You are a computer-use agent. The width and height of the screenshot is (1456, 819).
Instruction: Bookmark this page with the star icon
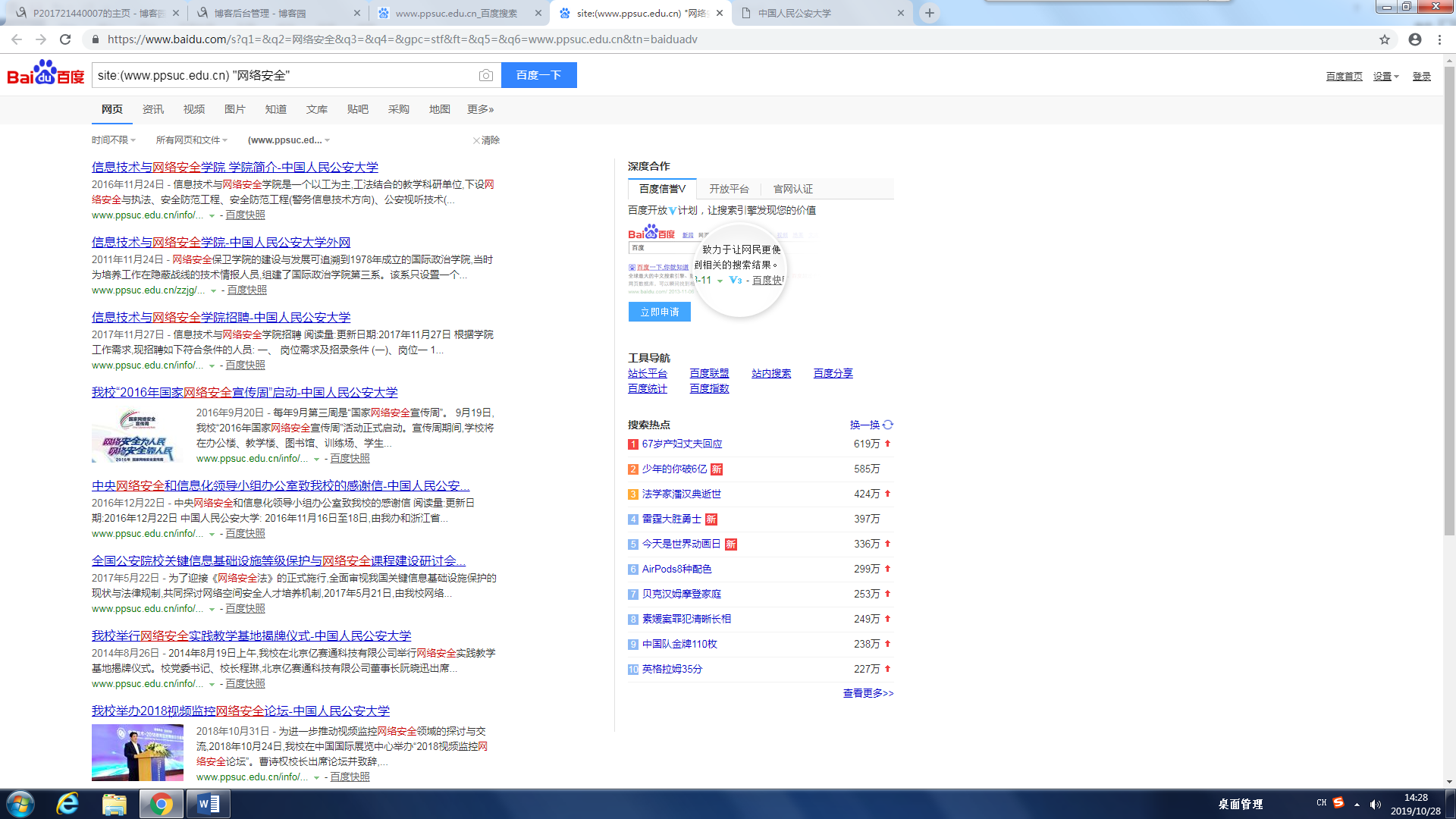coord(1385,39)
